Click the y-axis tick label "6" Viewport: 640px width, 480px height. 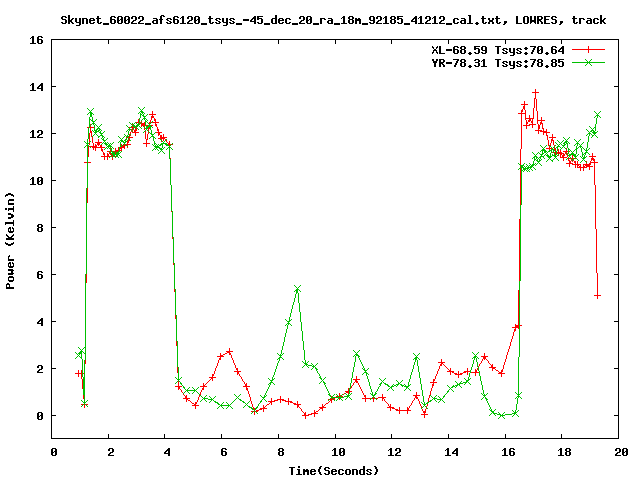click(40, 275)
